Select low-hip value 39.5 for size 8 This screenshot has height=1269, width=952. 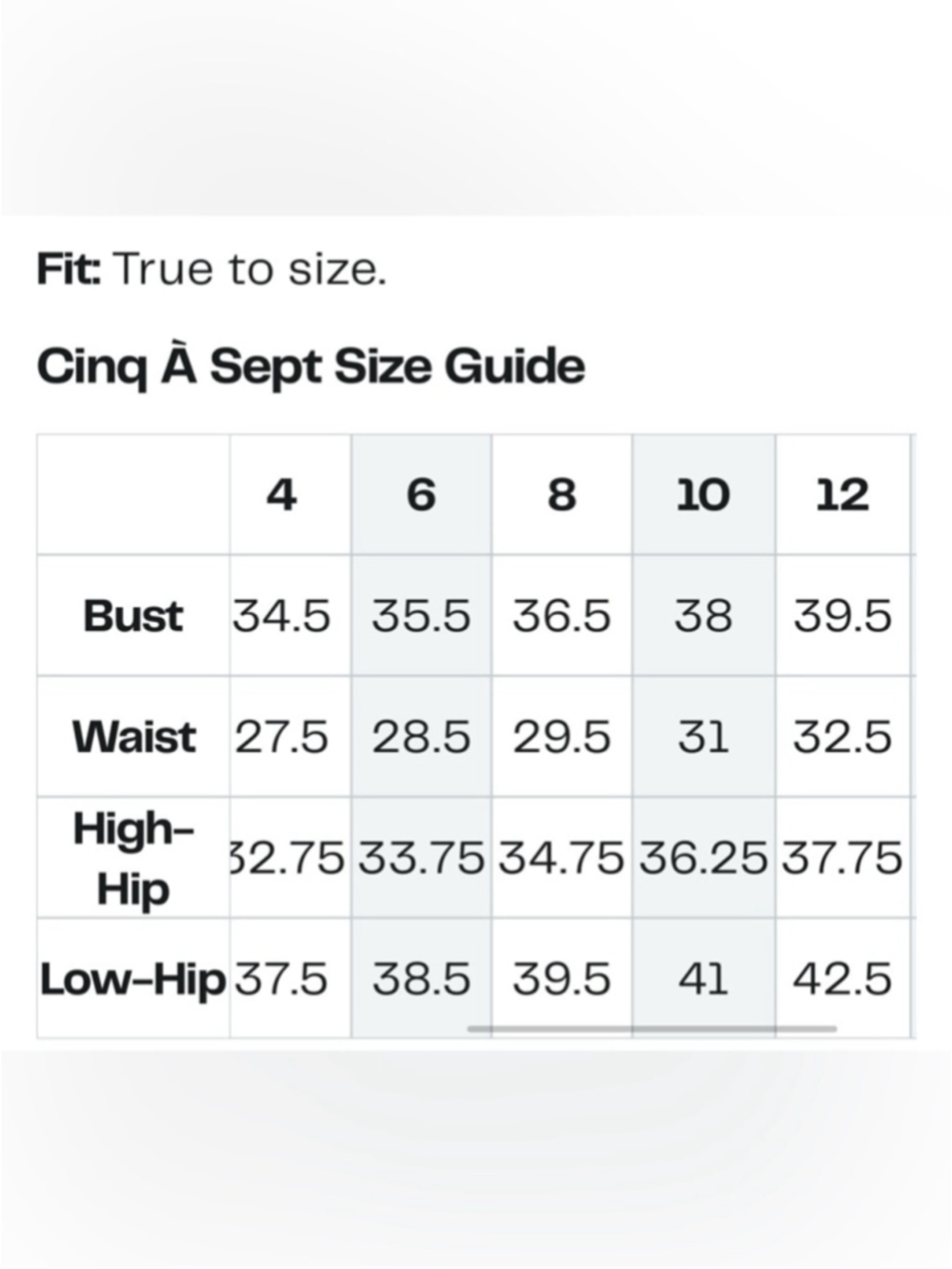tap(562, 979)
